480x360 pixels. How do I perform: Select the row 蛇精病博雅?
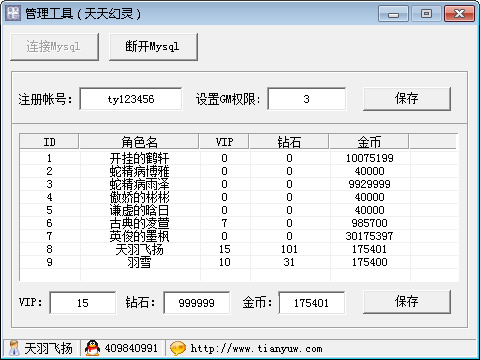tap(239, 171)
